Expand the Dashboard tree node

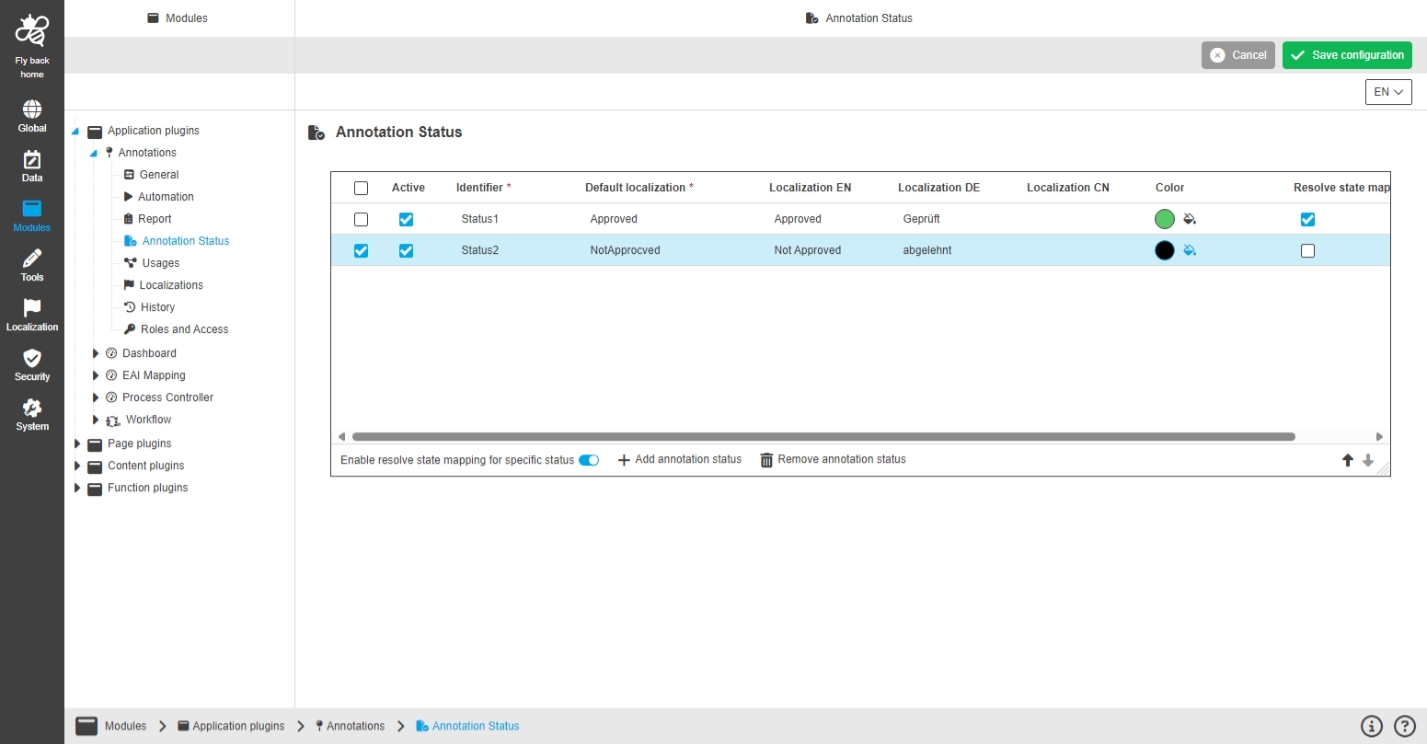point(96,353)
